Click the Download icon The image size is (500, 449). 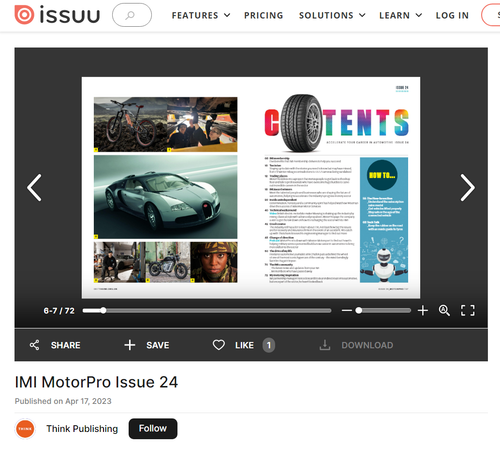[325, 345]
